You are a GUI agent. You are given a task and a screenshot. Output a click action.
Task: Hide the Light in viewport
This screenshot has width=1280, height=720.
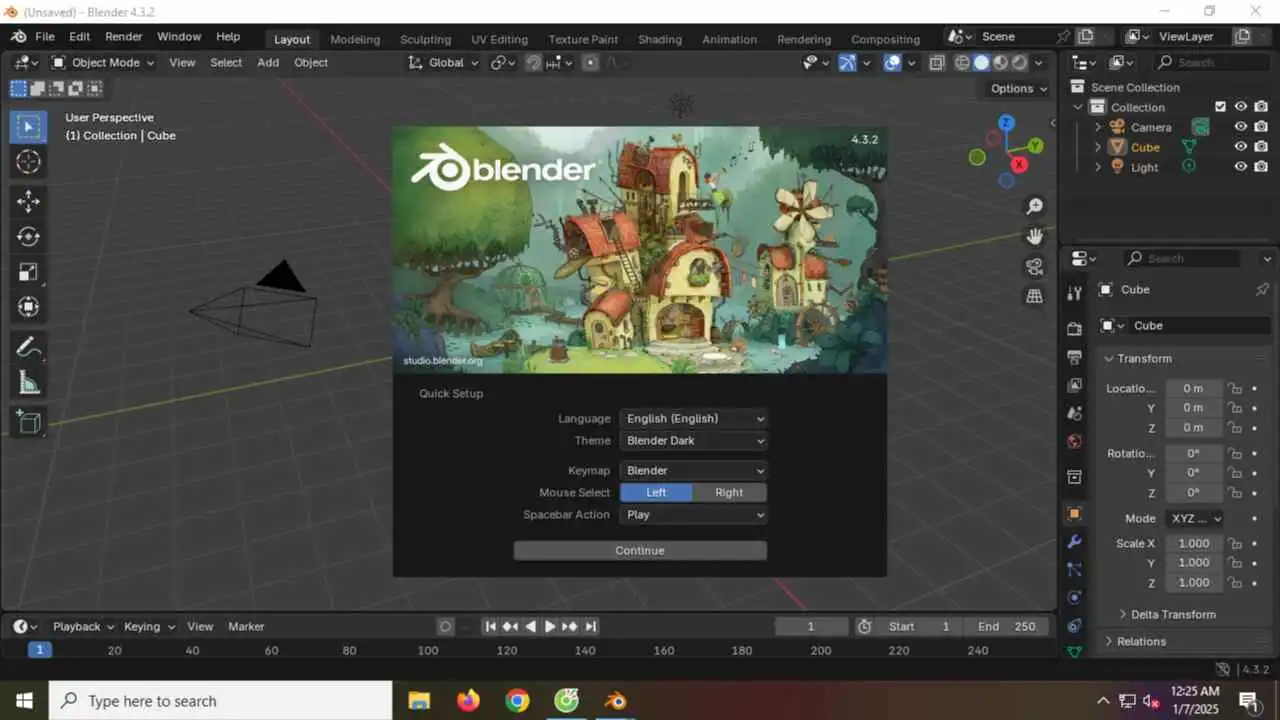point(1240,167)
